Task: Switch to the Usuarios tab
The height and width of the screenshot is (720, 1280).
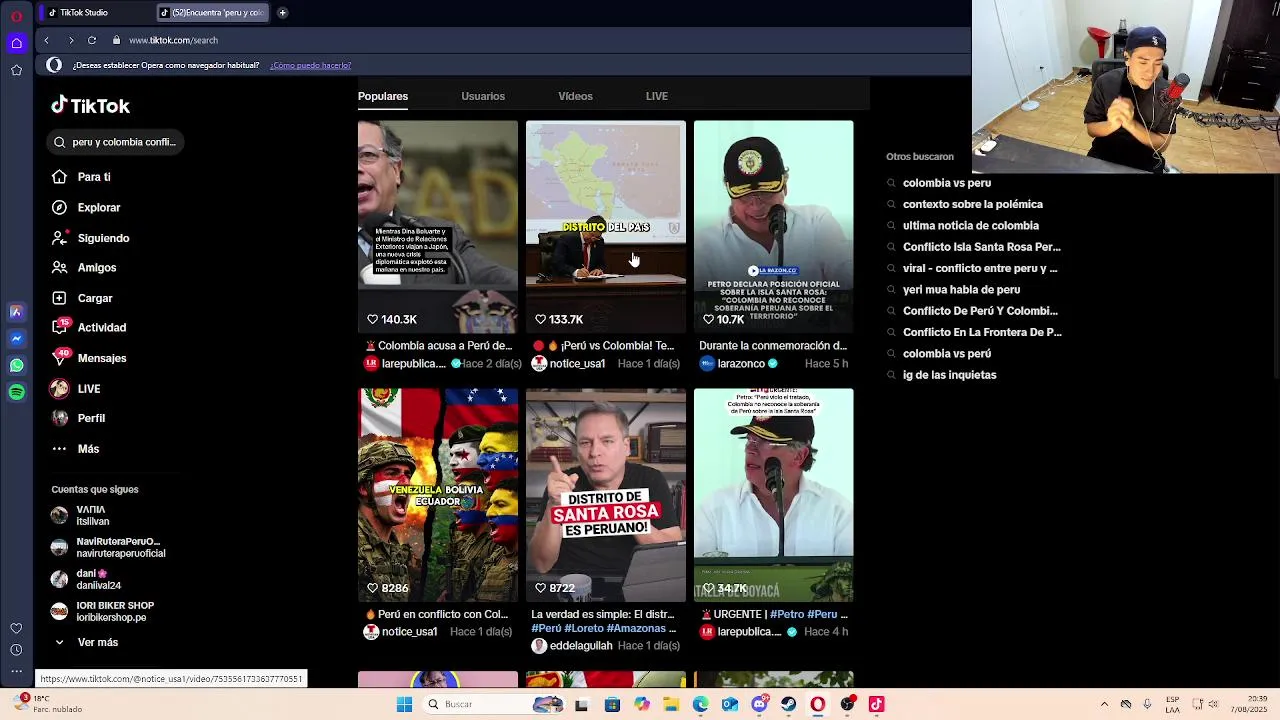Action: 483,96
